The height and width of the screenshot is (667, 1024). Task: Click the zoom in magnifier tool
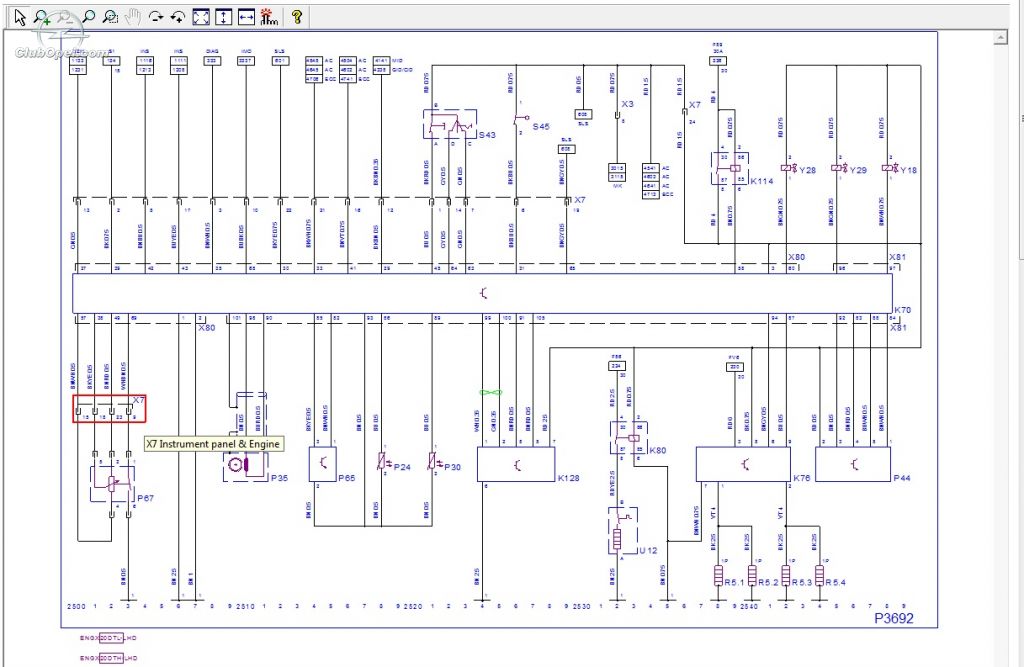pyautogui.click(x=43, y=17)
